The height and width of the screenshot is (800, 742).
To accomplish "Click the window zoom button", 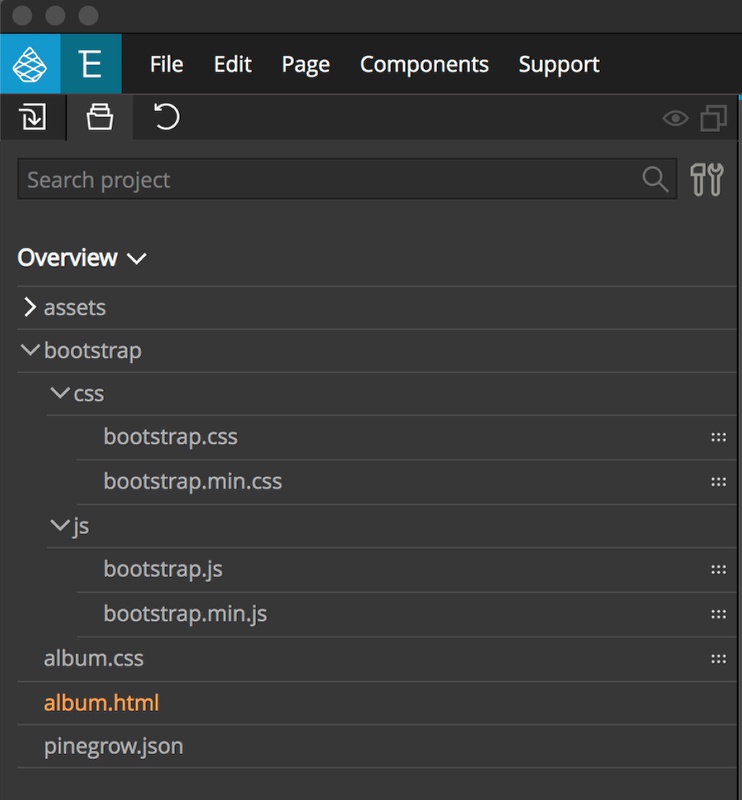I will 88,16.
